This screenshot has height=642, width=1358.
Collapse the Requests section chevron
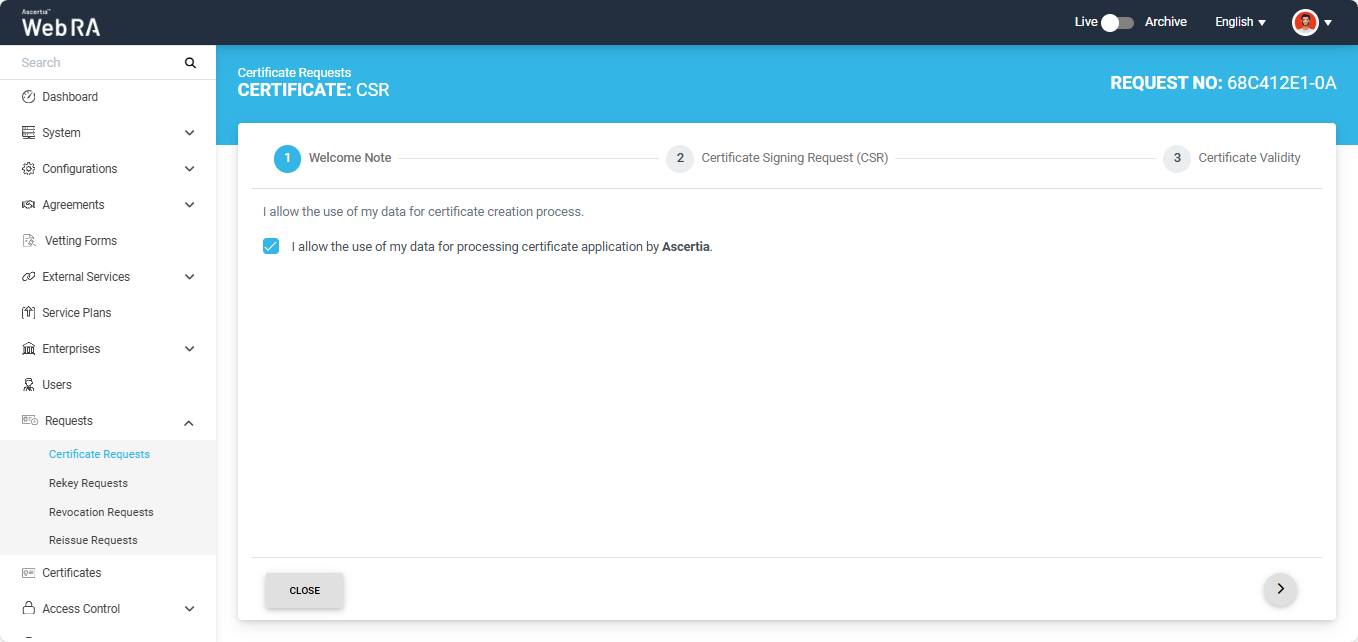pyautogui.click(x=190, y=423)
